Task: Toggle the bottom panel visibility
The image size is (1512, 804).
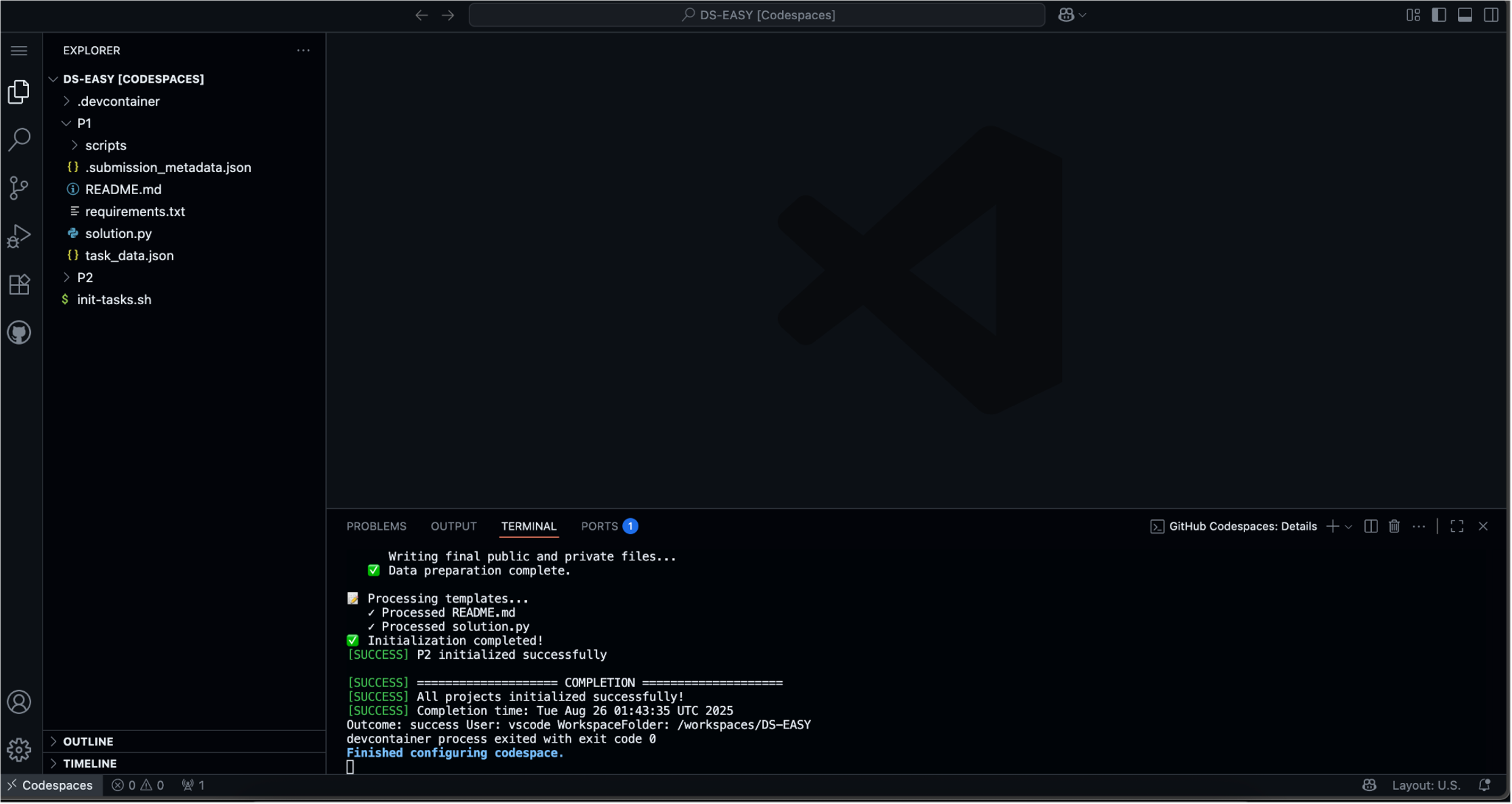Action: tap(1465, 15)
